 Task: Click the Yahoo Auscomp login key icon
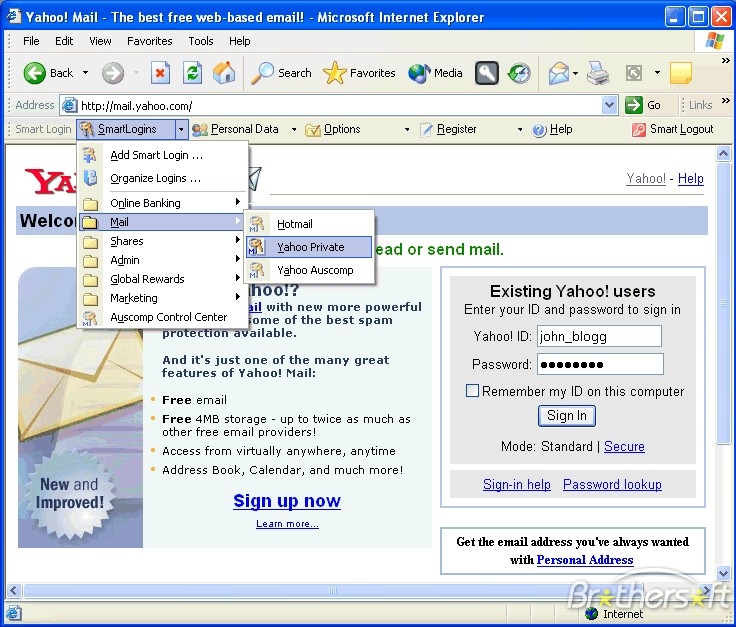click(256, 270)
